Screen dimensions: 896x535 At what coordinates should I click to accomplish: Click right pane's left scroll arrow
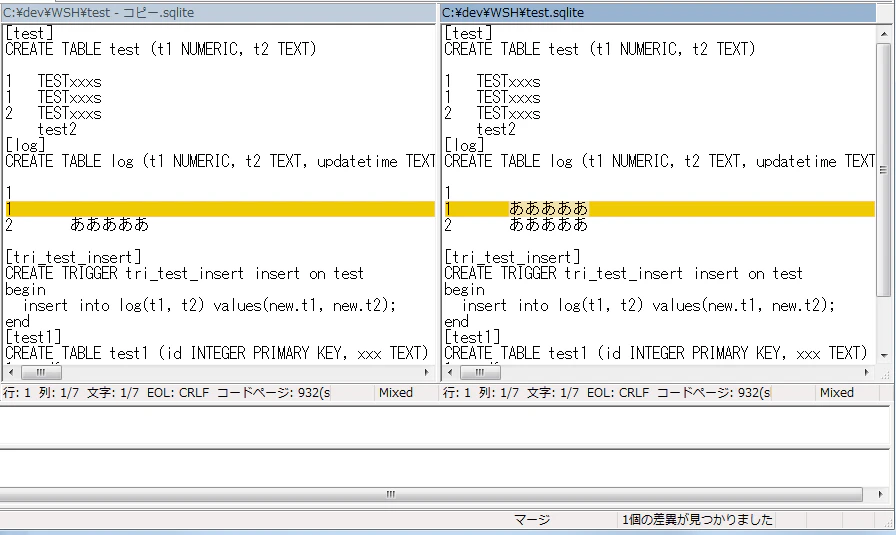coord(450,373)
